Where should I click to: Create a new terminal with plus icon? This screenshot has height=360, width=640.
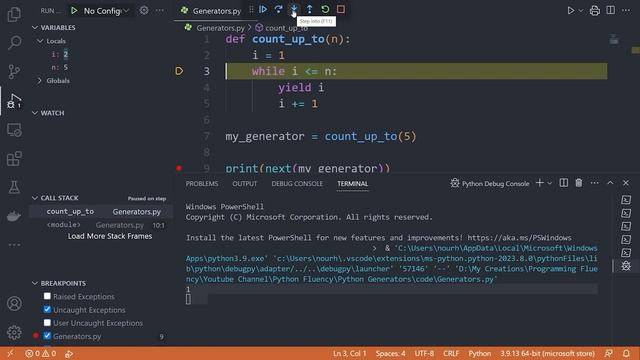tap(540, 183)
